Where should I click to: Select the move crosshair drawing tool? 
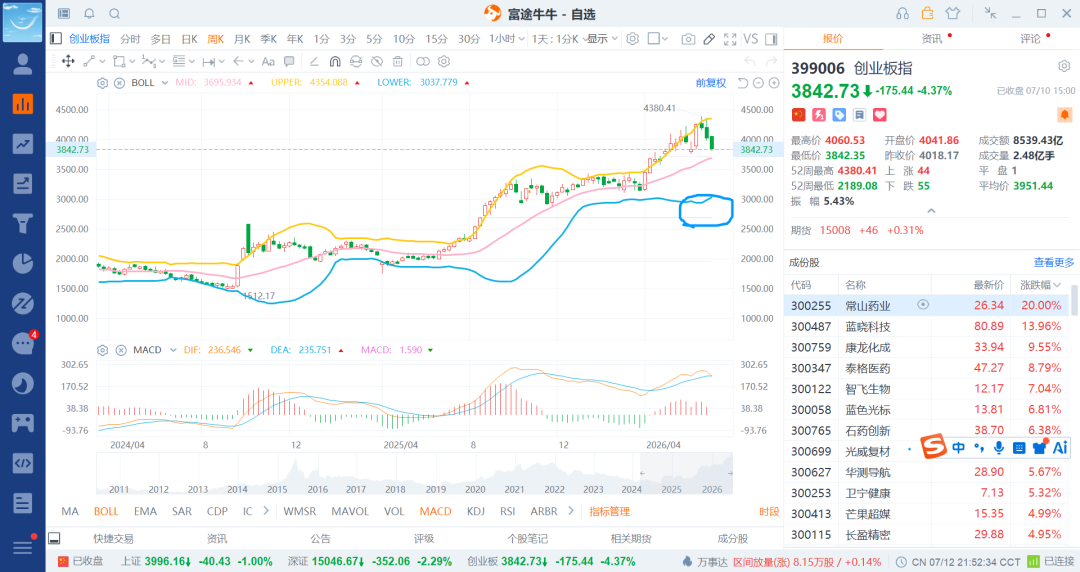[x=68, y=61]
